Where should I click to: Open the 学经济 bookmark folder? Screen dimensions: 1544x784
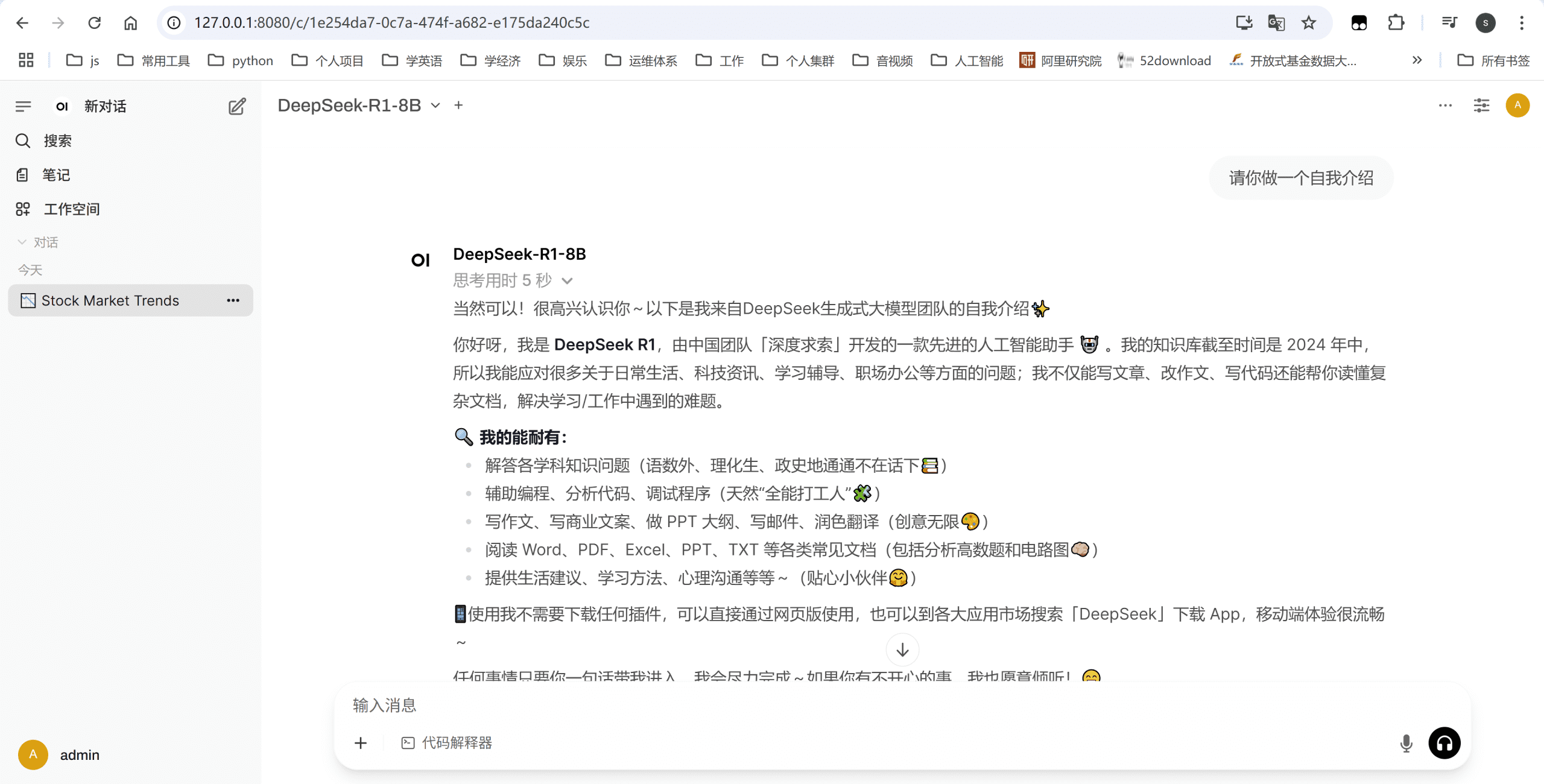tap(490, 60)
